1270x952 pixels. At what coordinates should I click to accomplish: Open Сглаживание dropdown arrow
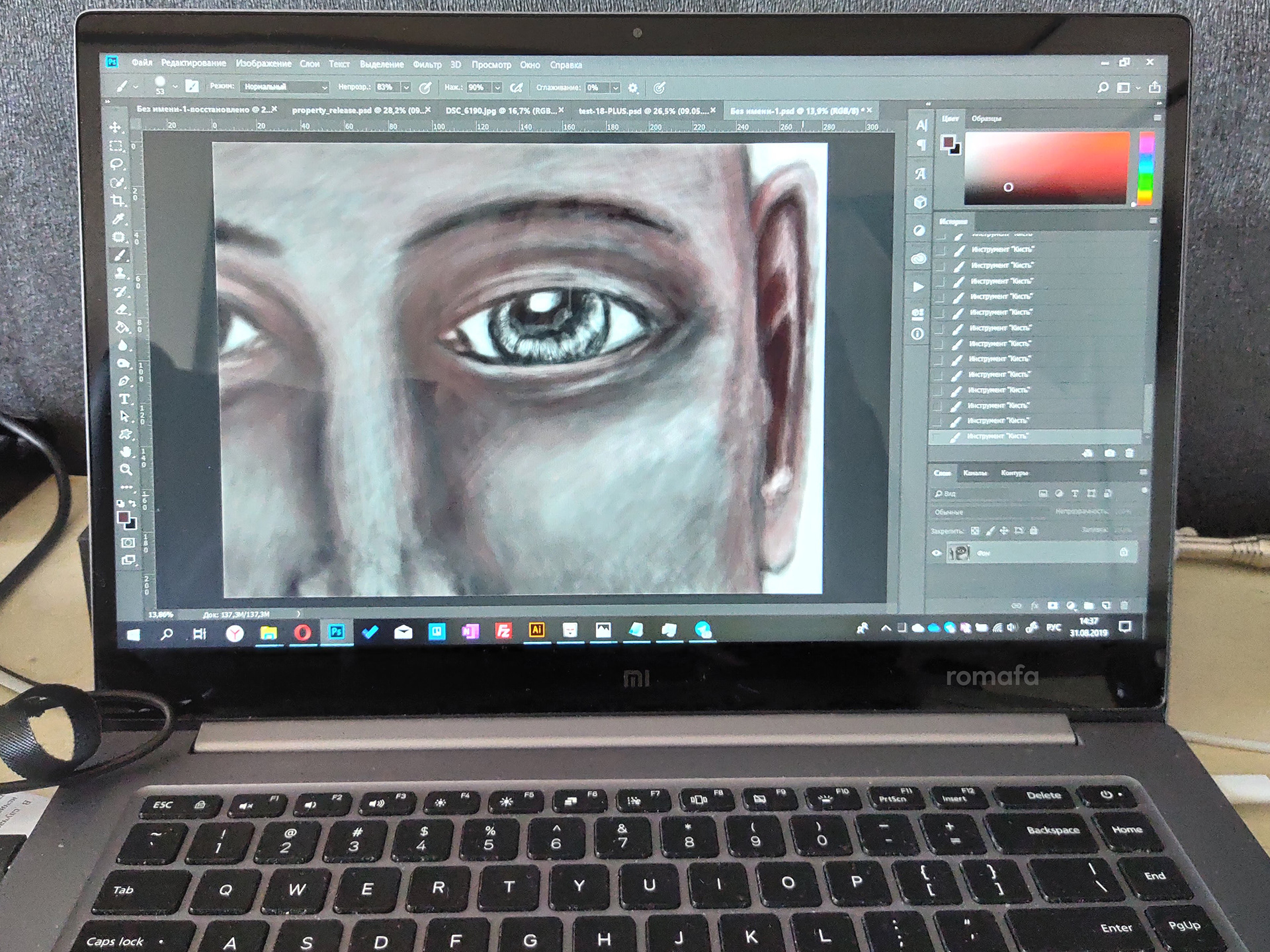(615, 87)
